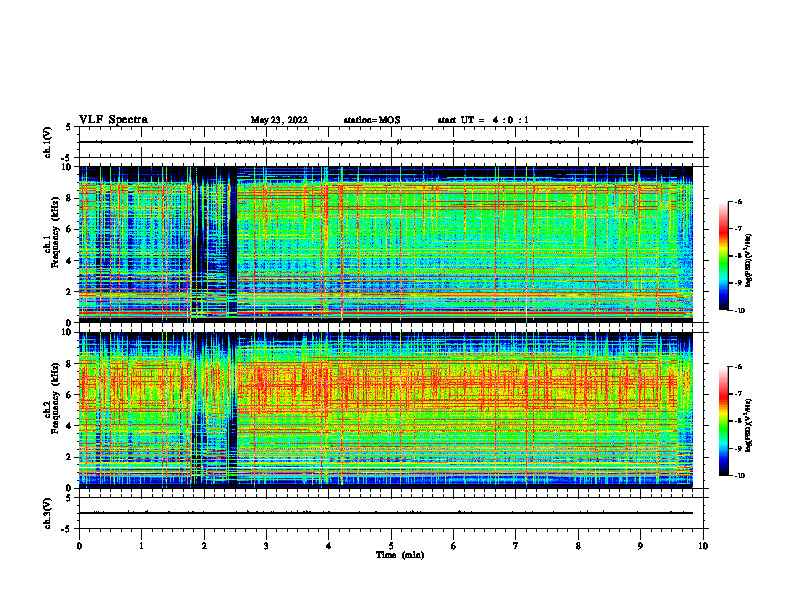The height and width of the screenshot is (612, 792).
Task: Click the dark dropout band in ch.1 spectrogram
Action: click(x=233, y=247)
